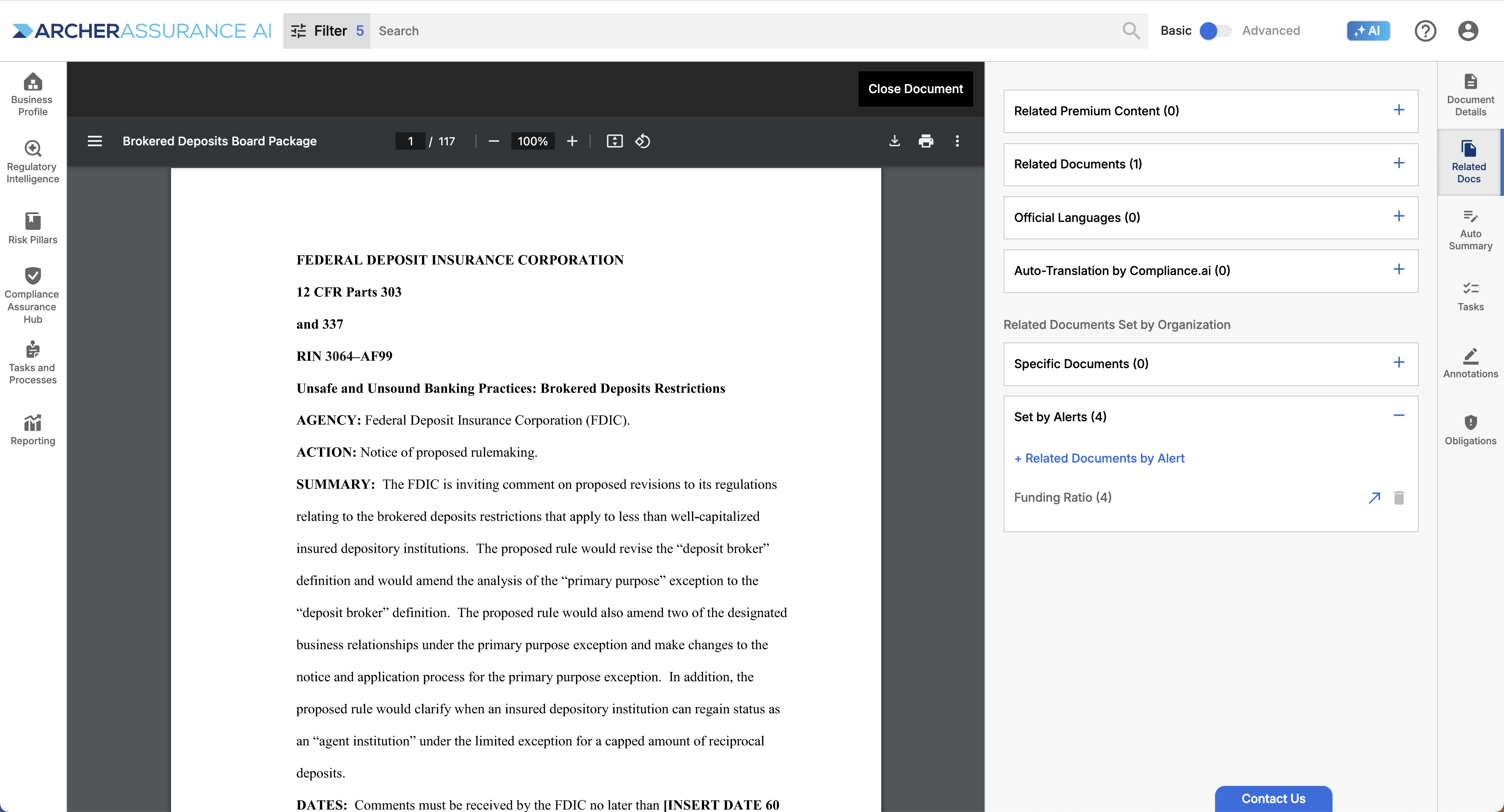Click + Related Documents by Alert link

(1099, 458)
